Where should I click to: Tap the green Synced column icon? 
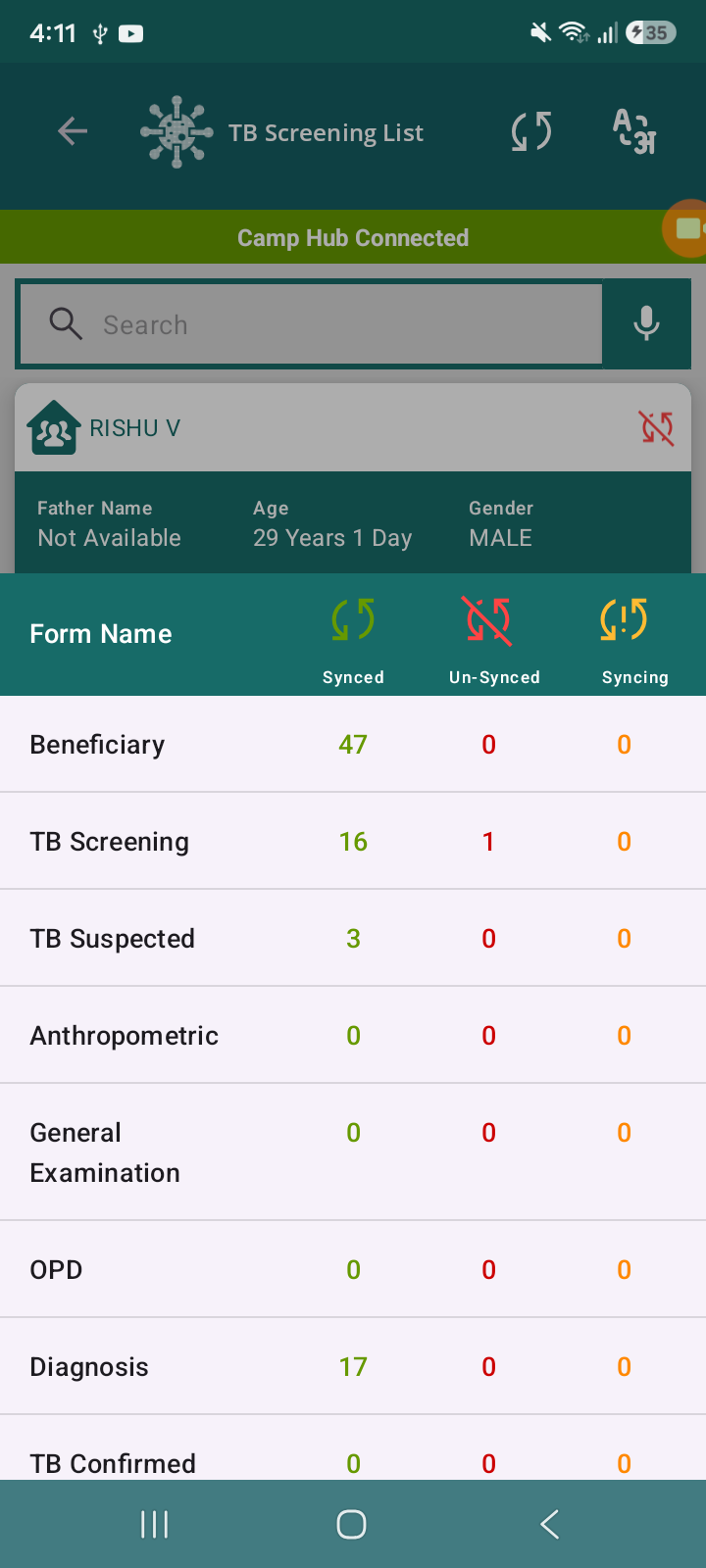(353, 619)
